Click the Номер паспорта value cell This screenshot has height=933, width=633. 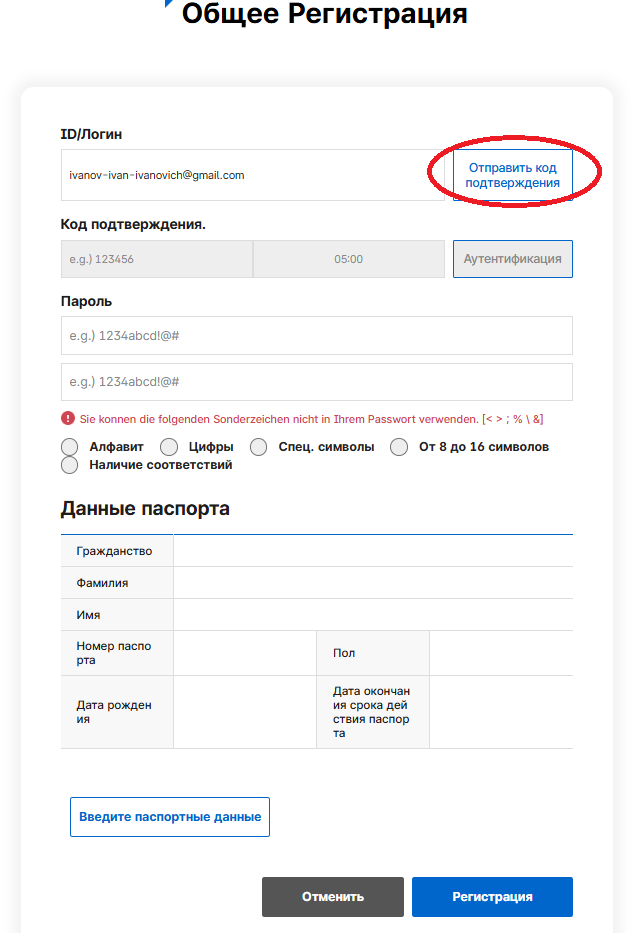tap(245, 653)
